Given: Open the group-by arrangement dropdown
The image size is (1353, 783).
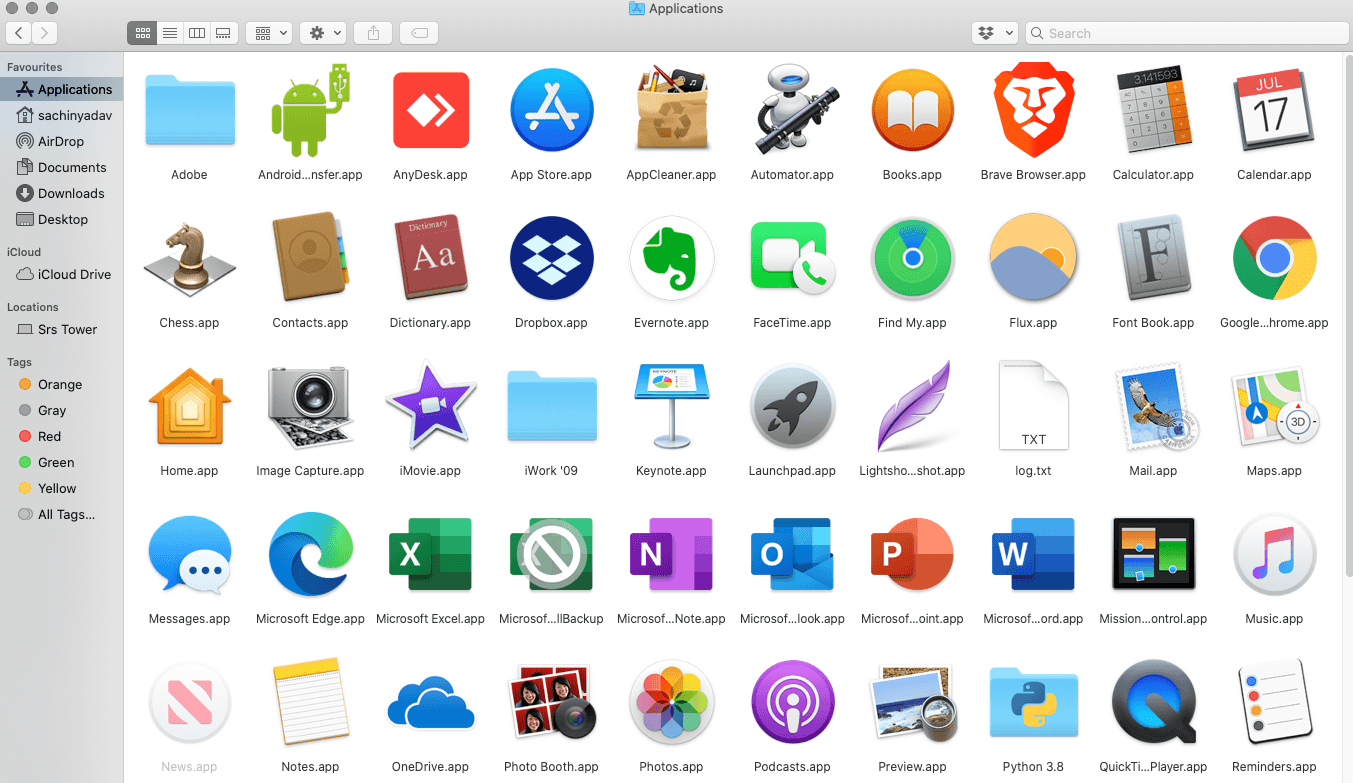Looking at the screenshot, I should 269,33.
